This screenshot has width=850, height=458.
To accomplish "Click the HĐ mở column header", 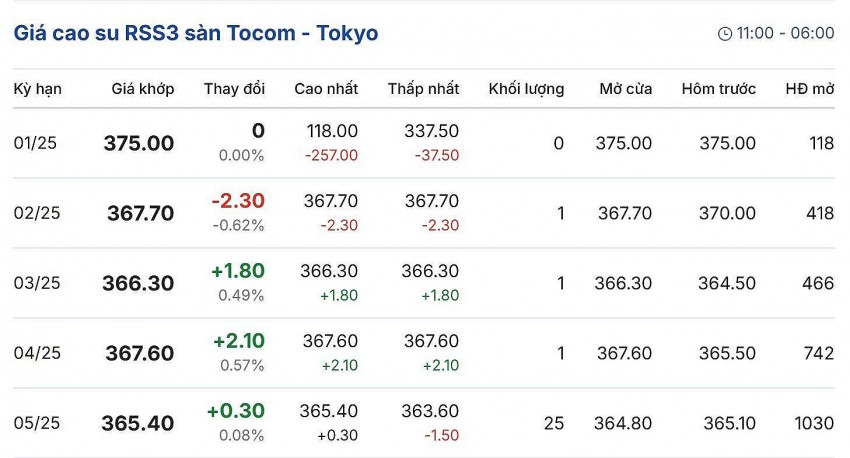I will click(809, 89).
